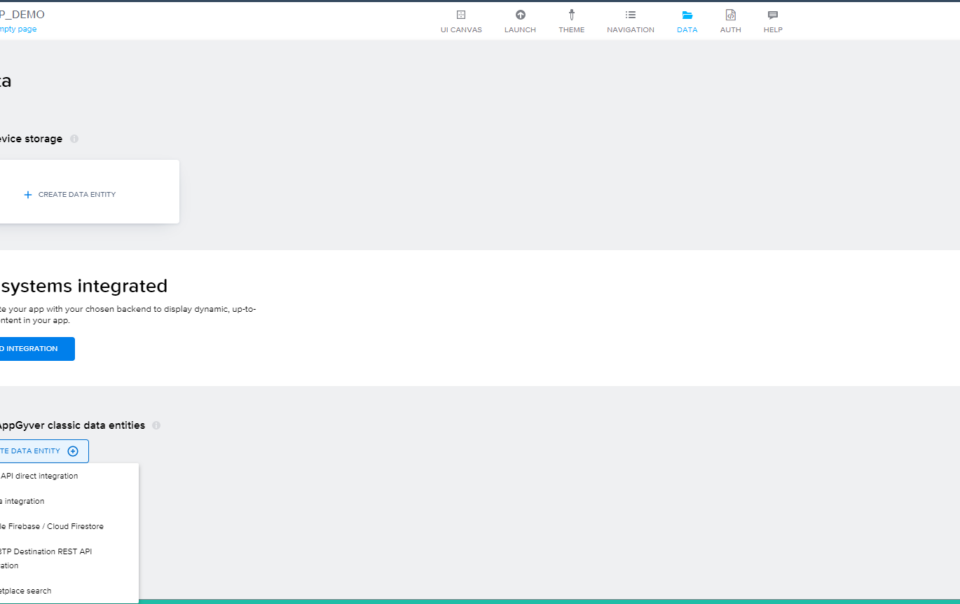The height and width of the screenshot is (604, 960).
Task: Select BTP Destination REST API integration option
Action: coord(69,558)
